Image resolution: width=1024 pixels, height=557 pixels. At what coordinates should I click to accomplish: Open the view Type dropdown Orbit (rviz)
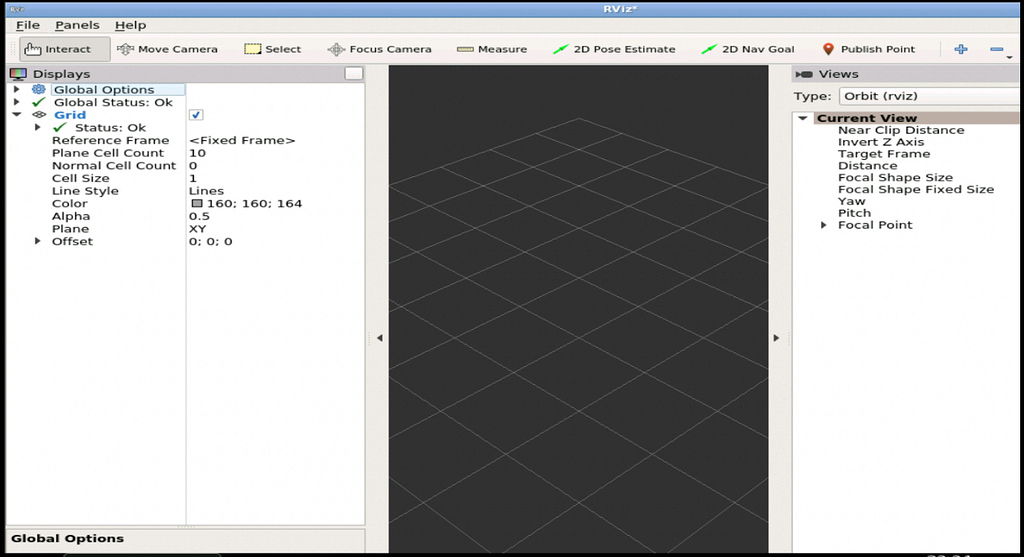(930, 96)
